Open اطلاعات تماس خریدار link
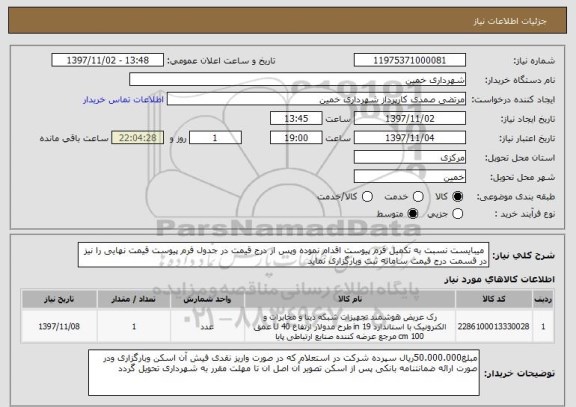 point(123,100)
